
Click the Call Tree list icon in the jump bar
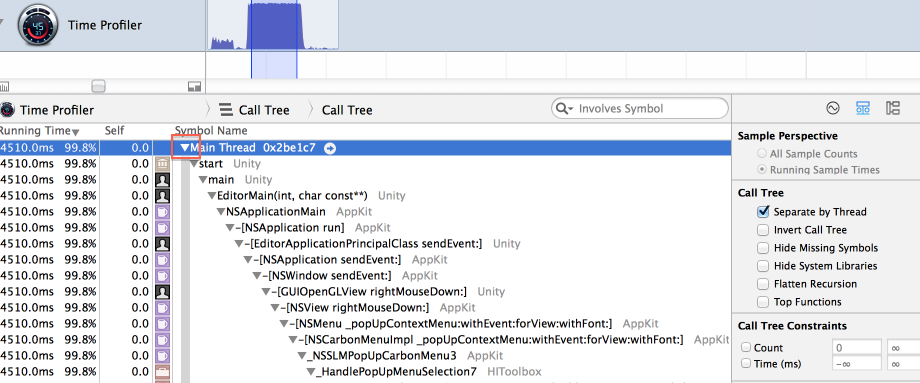tap(226, 110)
